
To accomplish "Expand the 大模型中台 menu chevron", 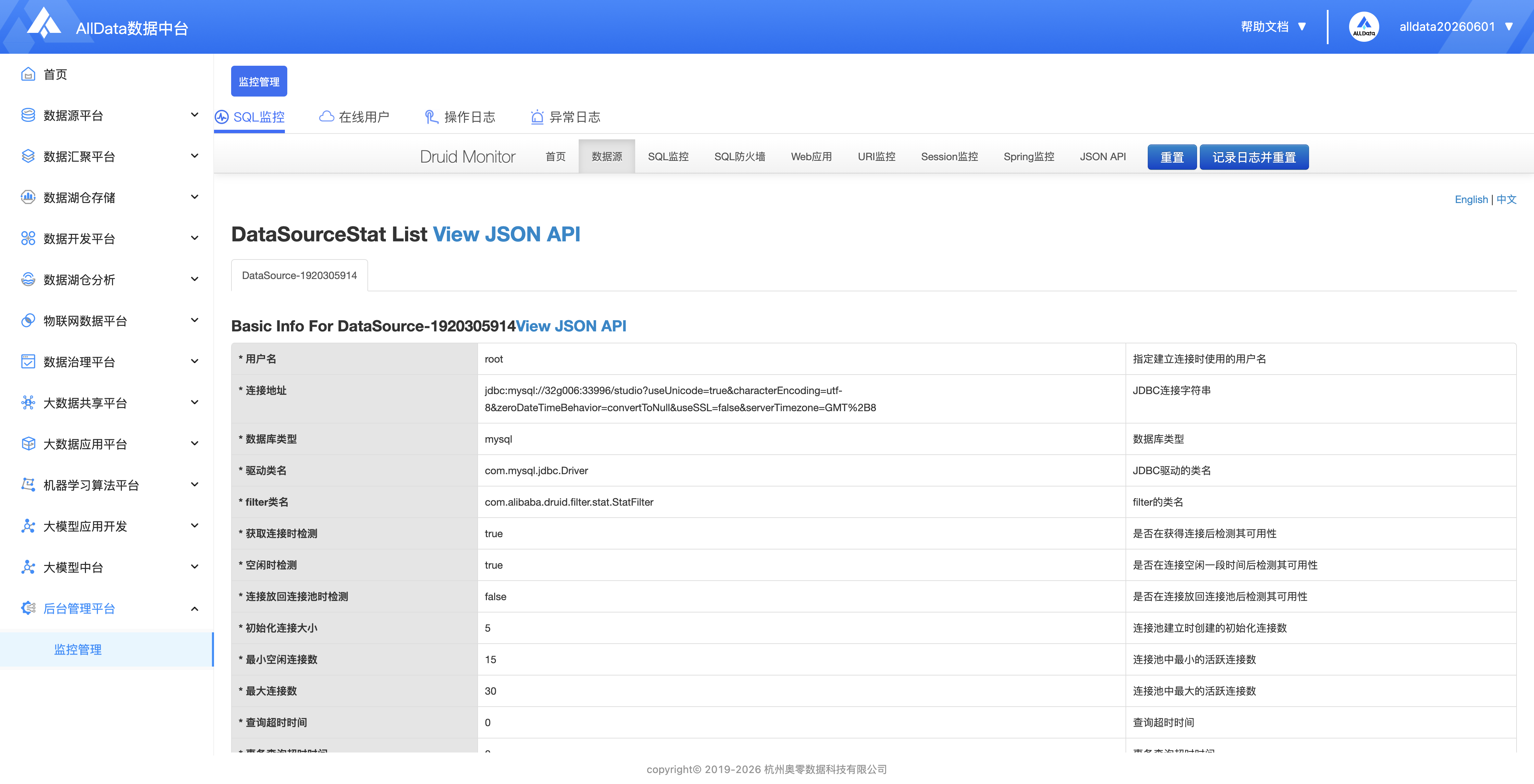I will (x=194, y=567).
